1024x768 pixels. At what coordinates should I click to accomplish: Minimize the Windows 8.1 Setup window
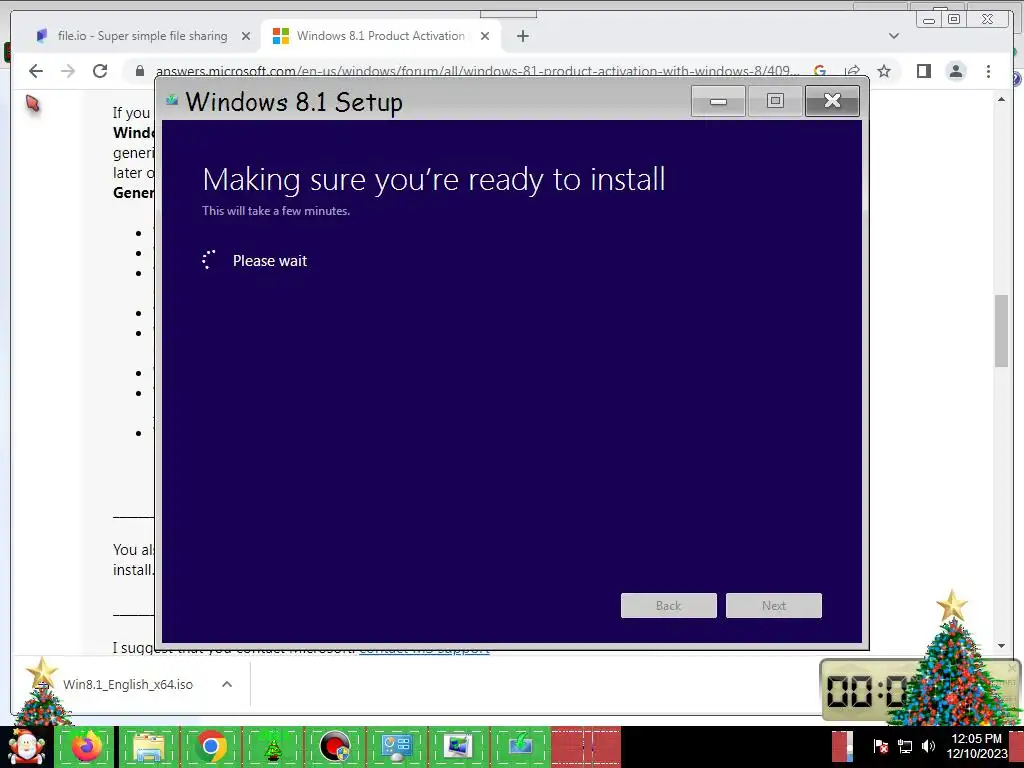pyautogui.click(x=718, y=101)
